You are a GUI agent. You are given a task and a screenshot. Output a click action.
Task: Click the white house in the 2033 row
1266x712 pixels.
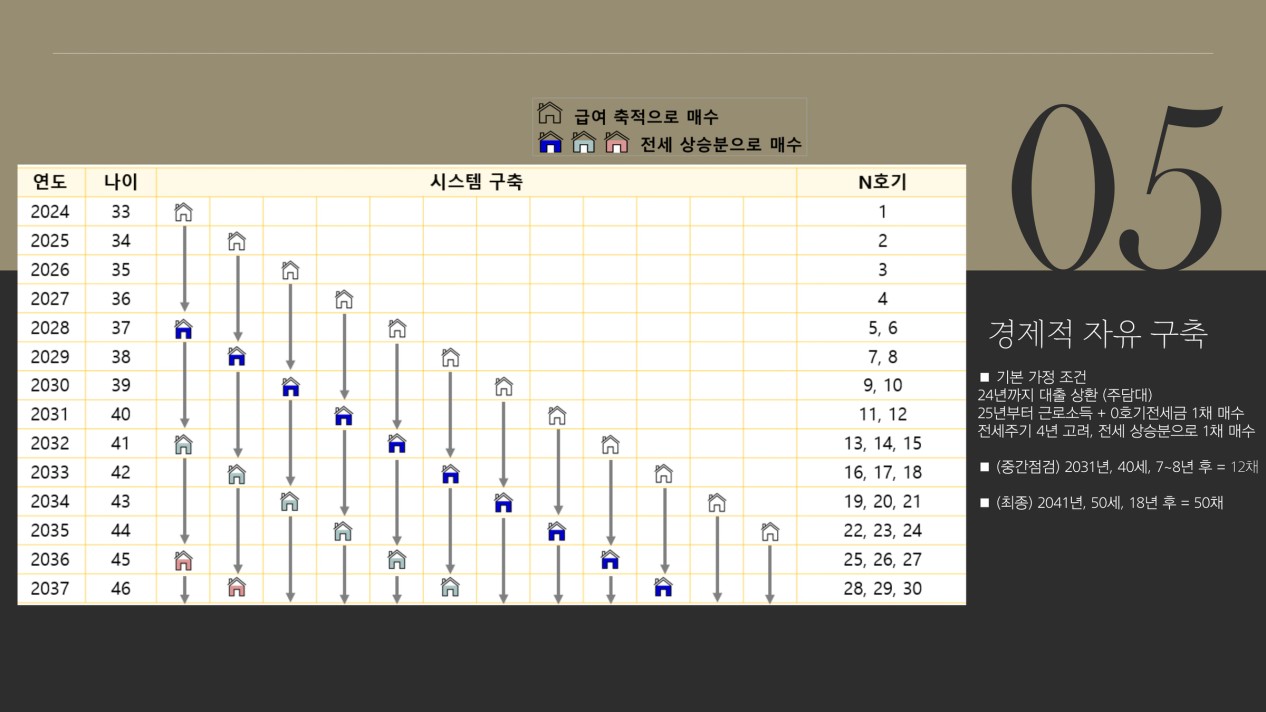tap(663, 473)
